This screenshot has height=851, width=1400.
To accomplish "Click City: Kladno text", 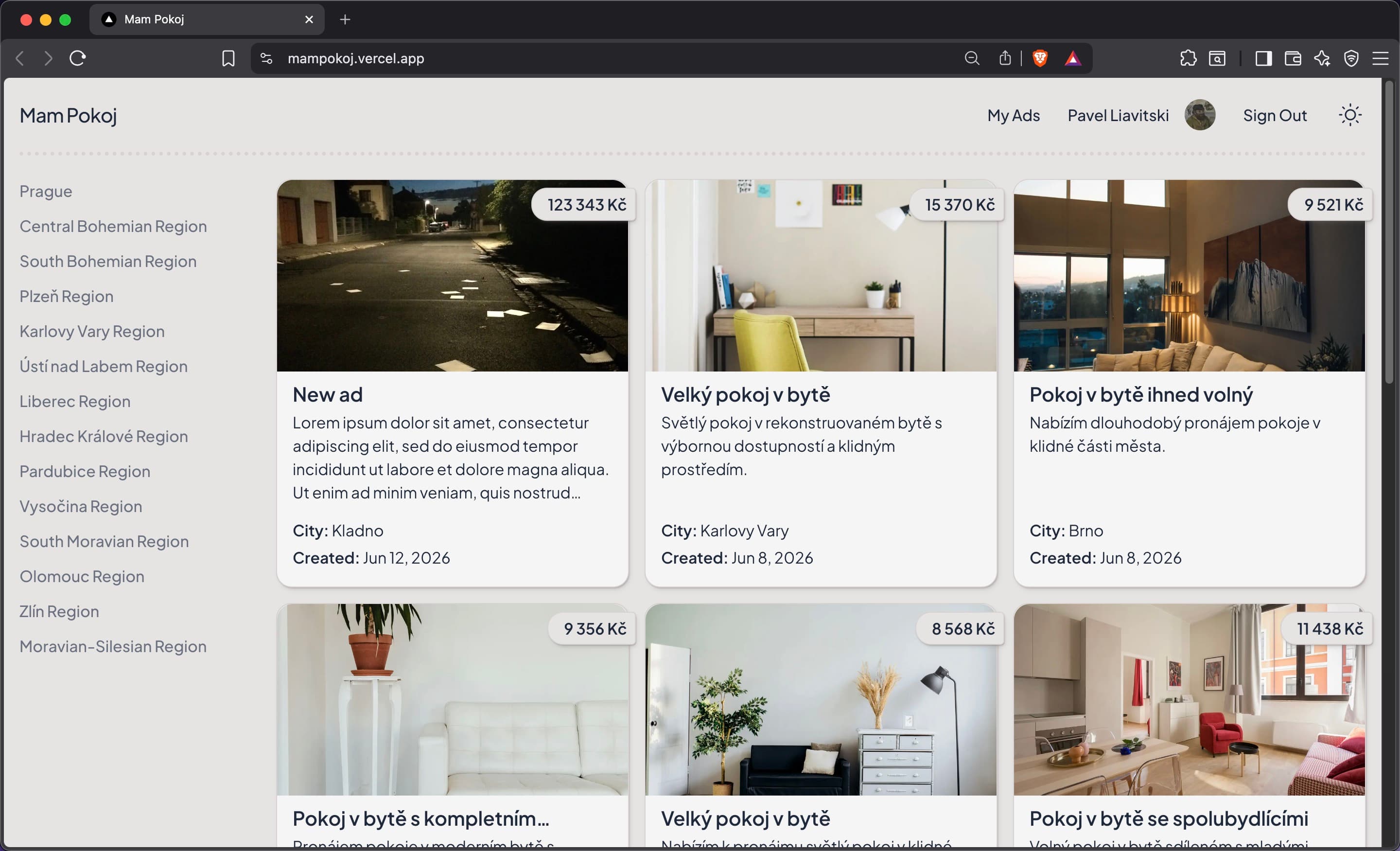I will pyautogui.click(x=338, y=531).
